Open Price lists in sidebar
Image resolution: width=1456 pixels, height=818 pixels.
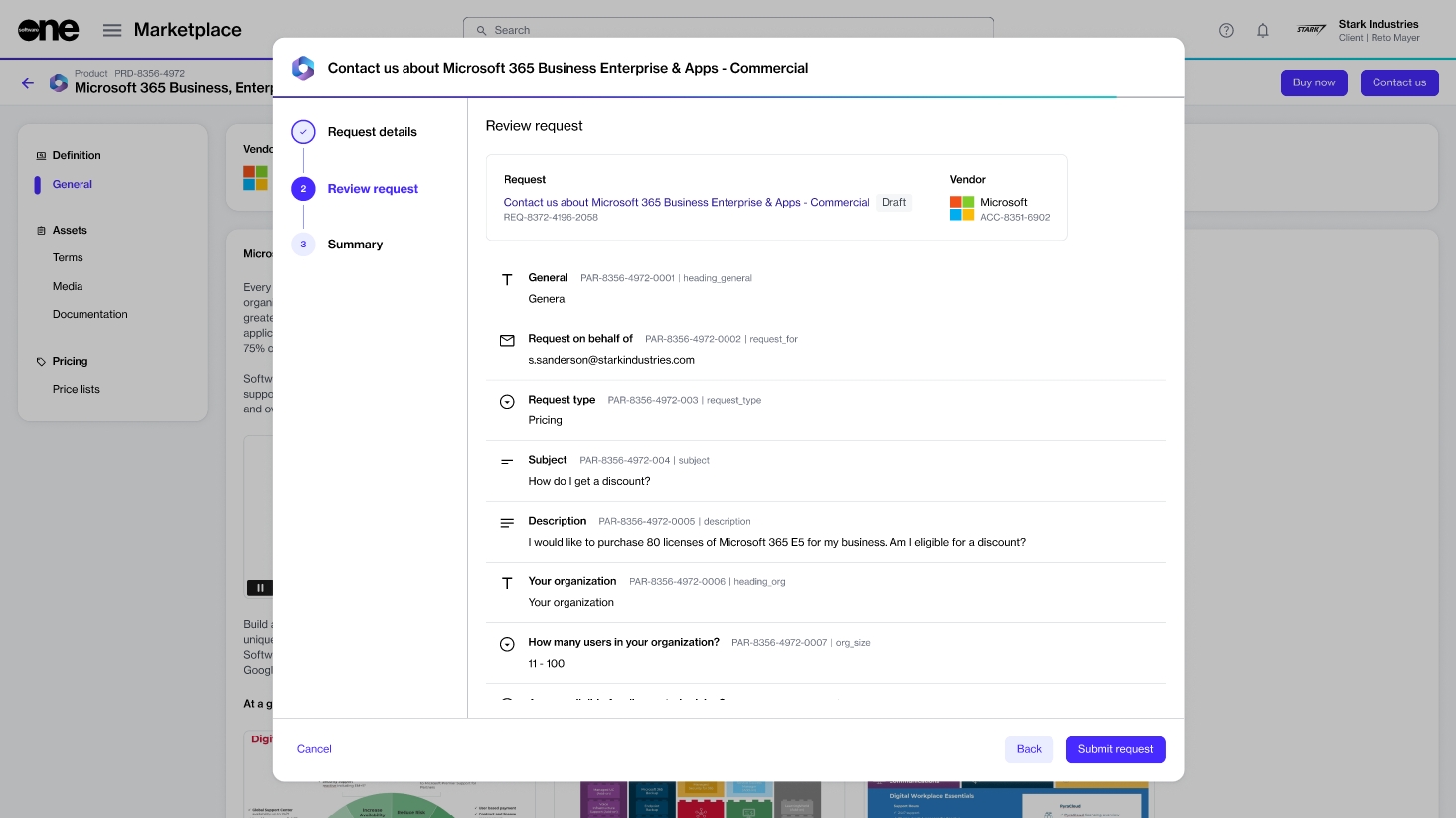tap(77, 389)
